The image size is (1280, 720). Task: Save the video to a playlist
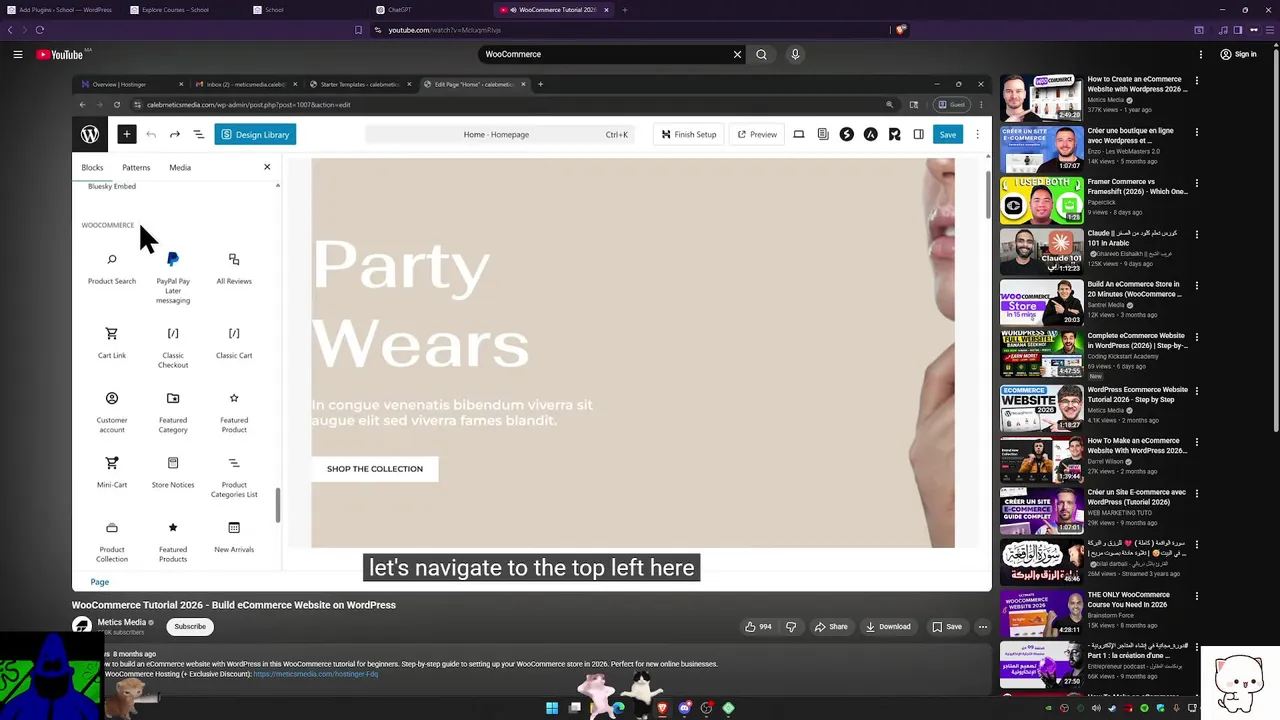947,627
